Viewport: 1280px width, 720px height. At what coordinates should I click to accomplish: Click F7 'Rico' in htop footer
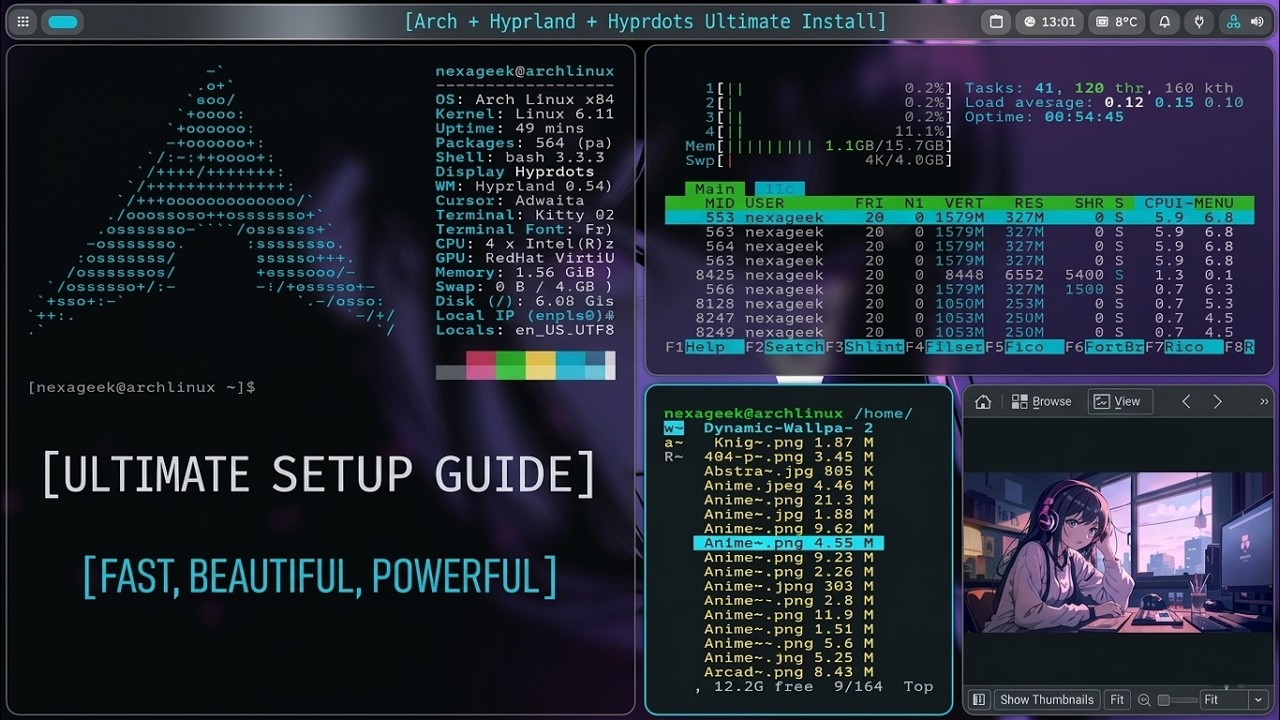1184,347
